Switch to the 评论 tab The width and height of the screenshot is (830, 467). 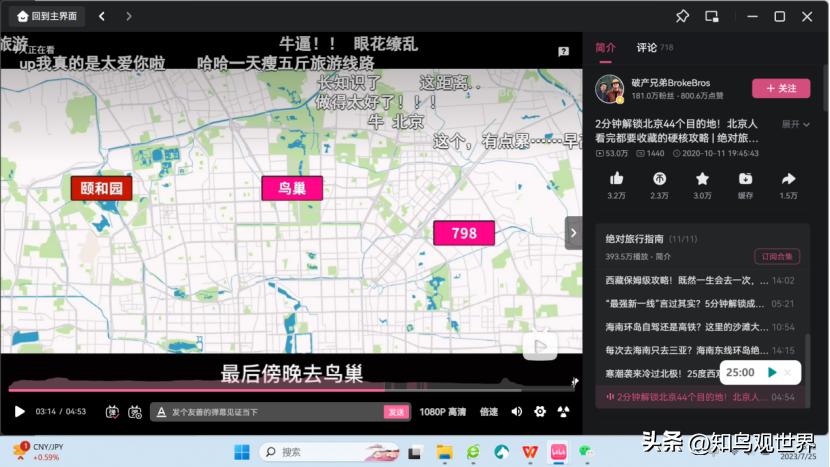646,48
